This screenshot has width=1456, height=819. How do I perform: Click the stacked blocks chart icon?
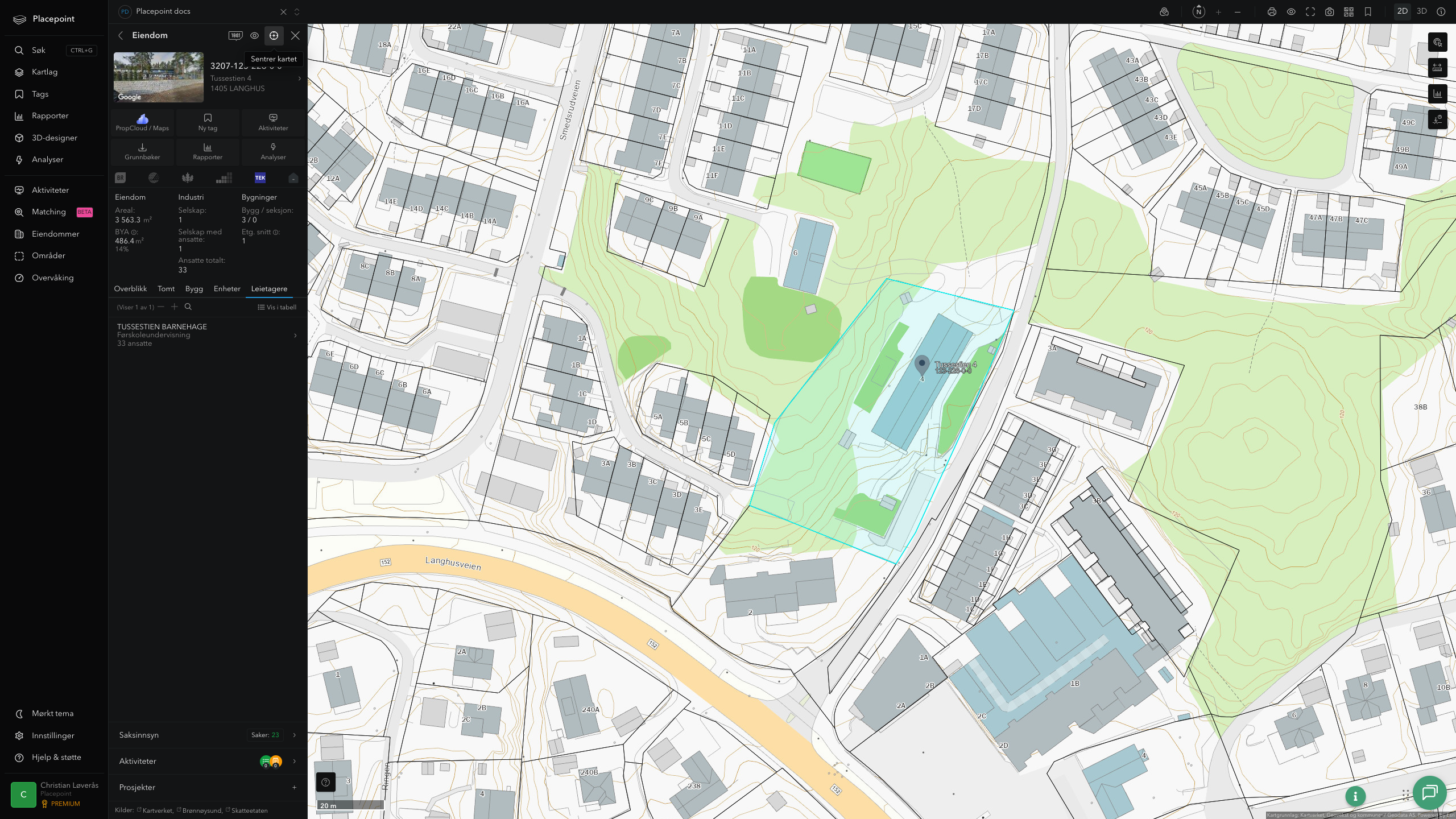(x=224, y=178)
